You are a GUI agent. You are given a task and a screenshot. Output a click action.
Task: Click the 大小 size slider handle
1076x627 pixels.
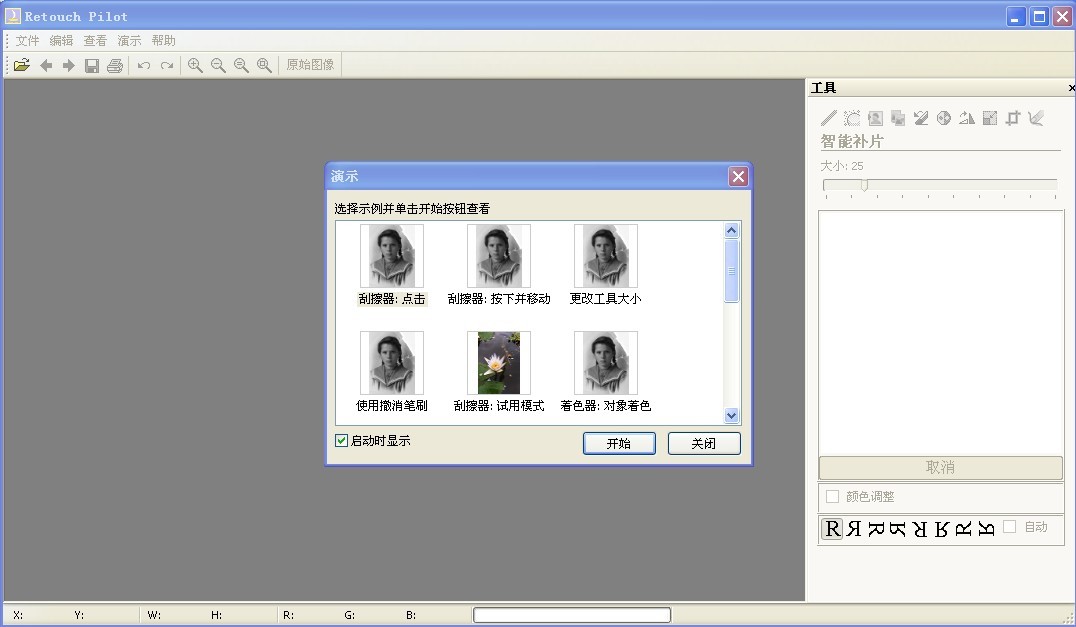coord(864,184)
